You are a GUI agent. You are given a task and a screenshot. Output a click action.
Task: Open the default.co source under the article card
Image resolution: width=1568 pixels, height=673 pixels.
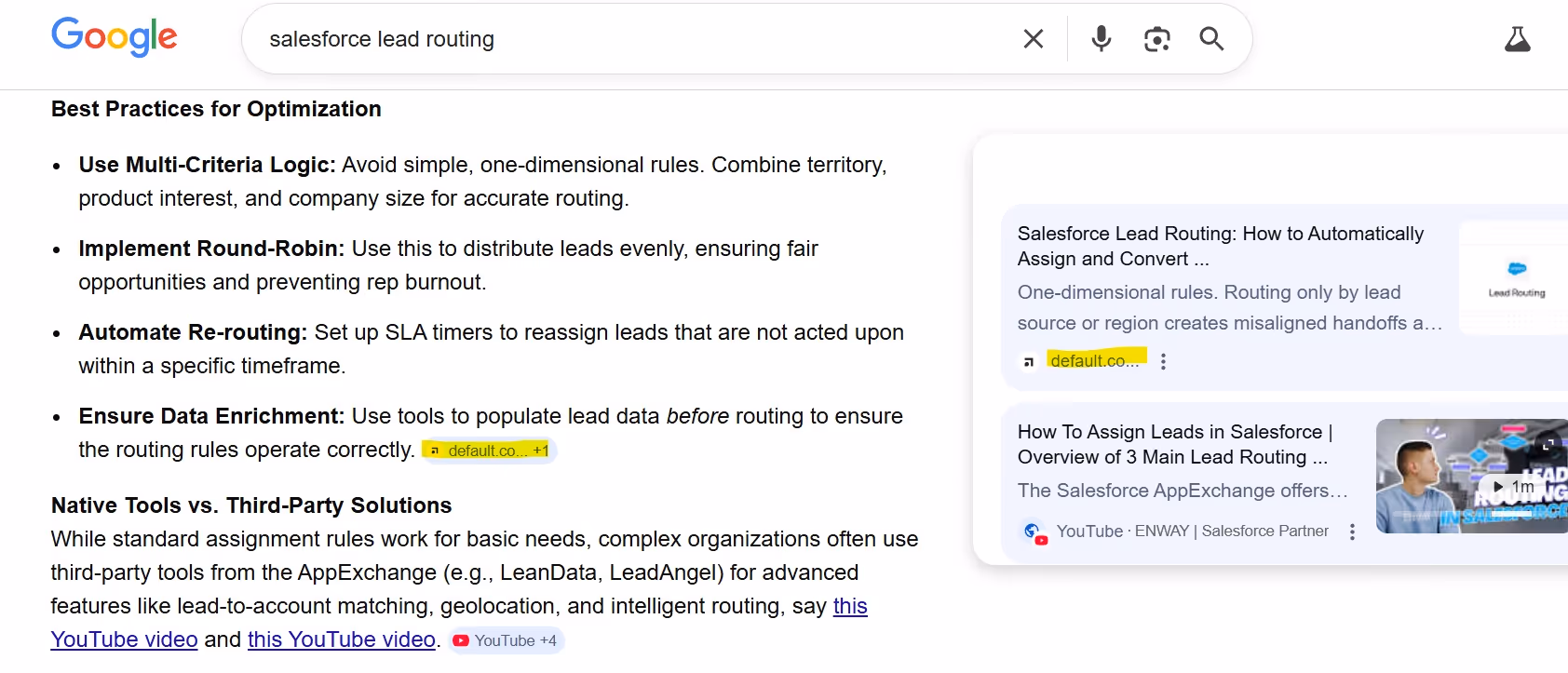[1094, 360]
